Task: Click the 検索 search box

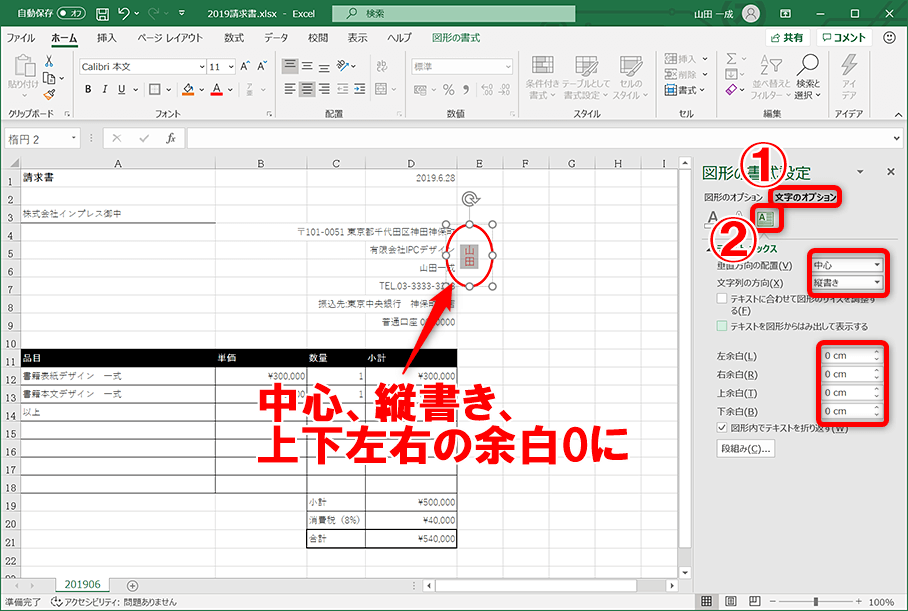Action: [x=454, y=13]
